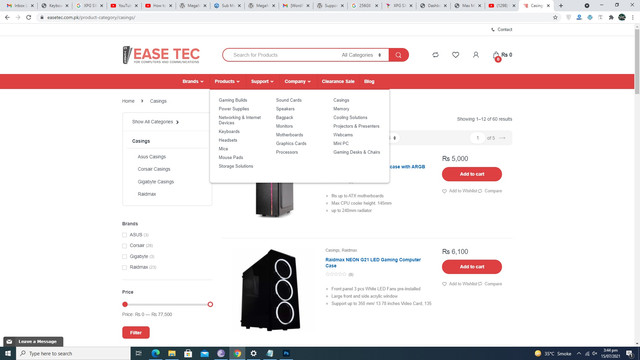Check the Corsair brand filter

[124, 245]
